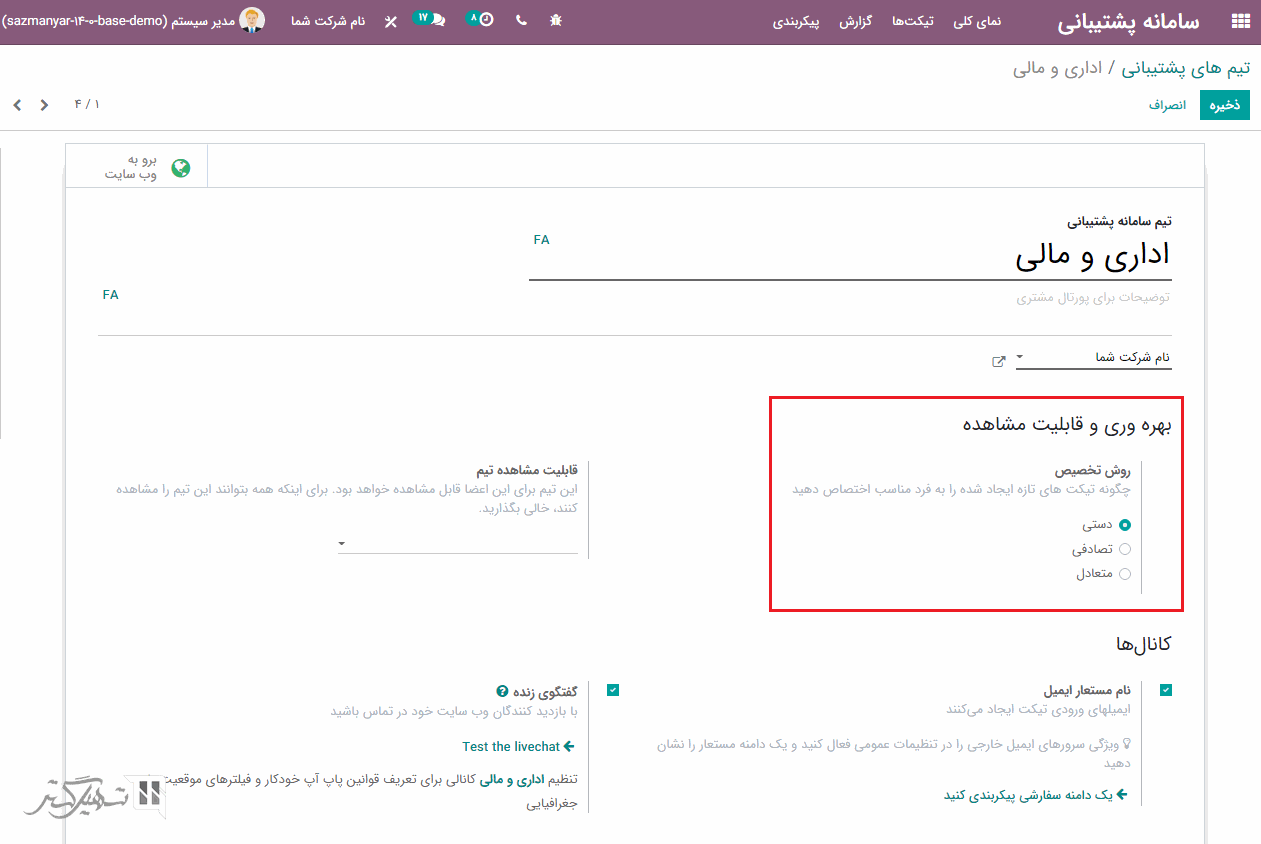
Task: Click the 'Test the livechat' link
Action: (518, 746)
